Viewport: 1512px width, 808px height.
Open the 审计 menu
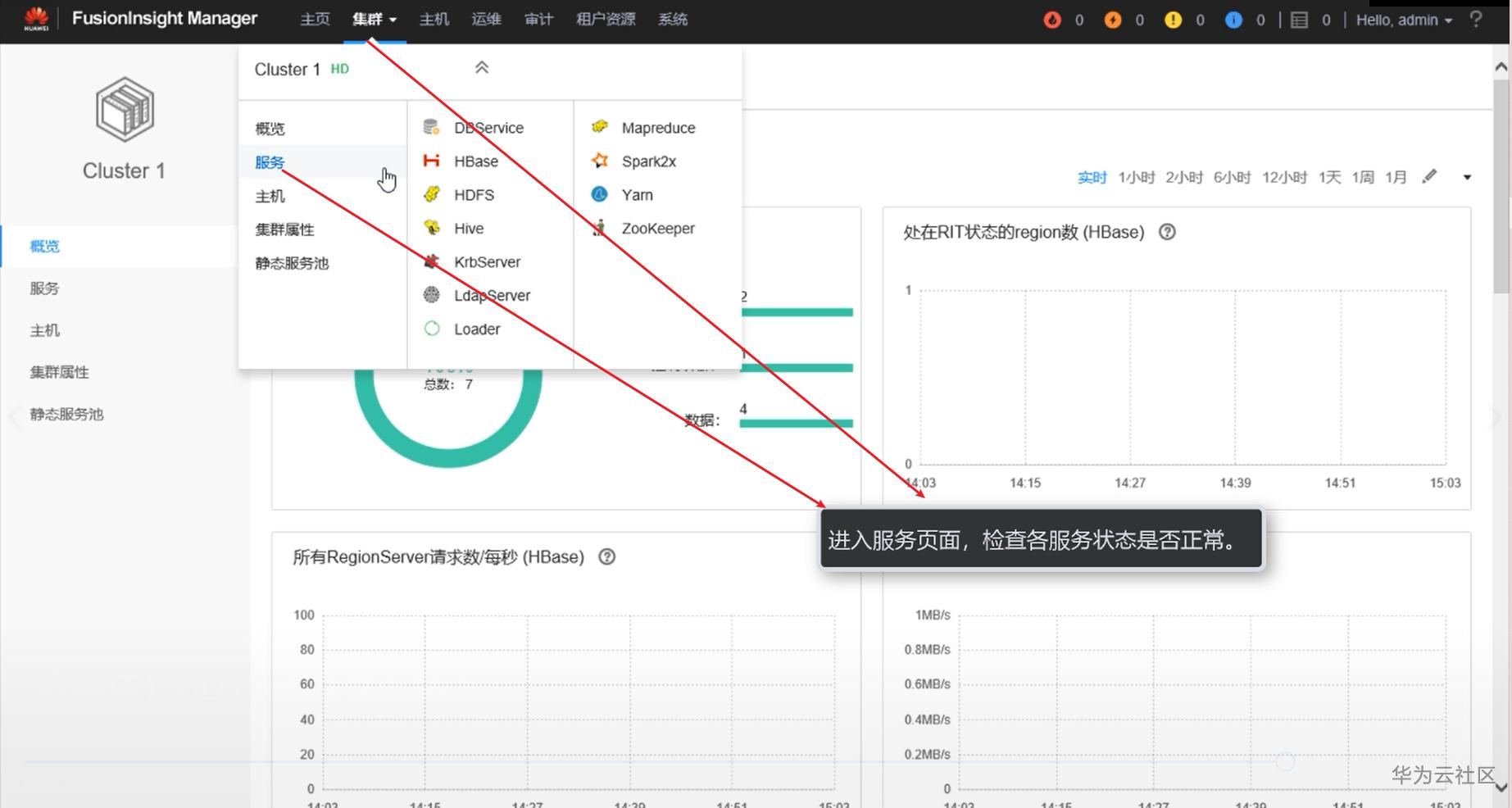(539, 20)
